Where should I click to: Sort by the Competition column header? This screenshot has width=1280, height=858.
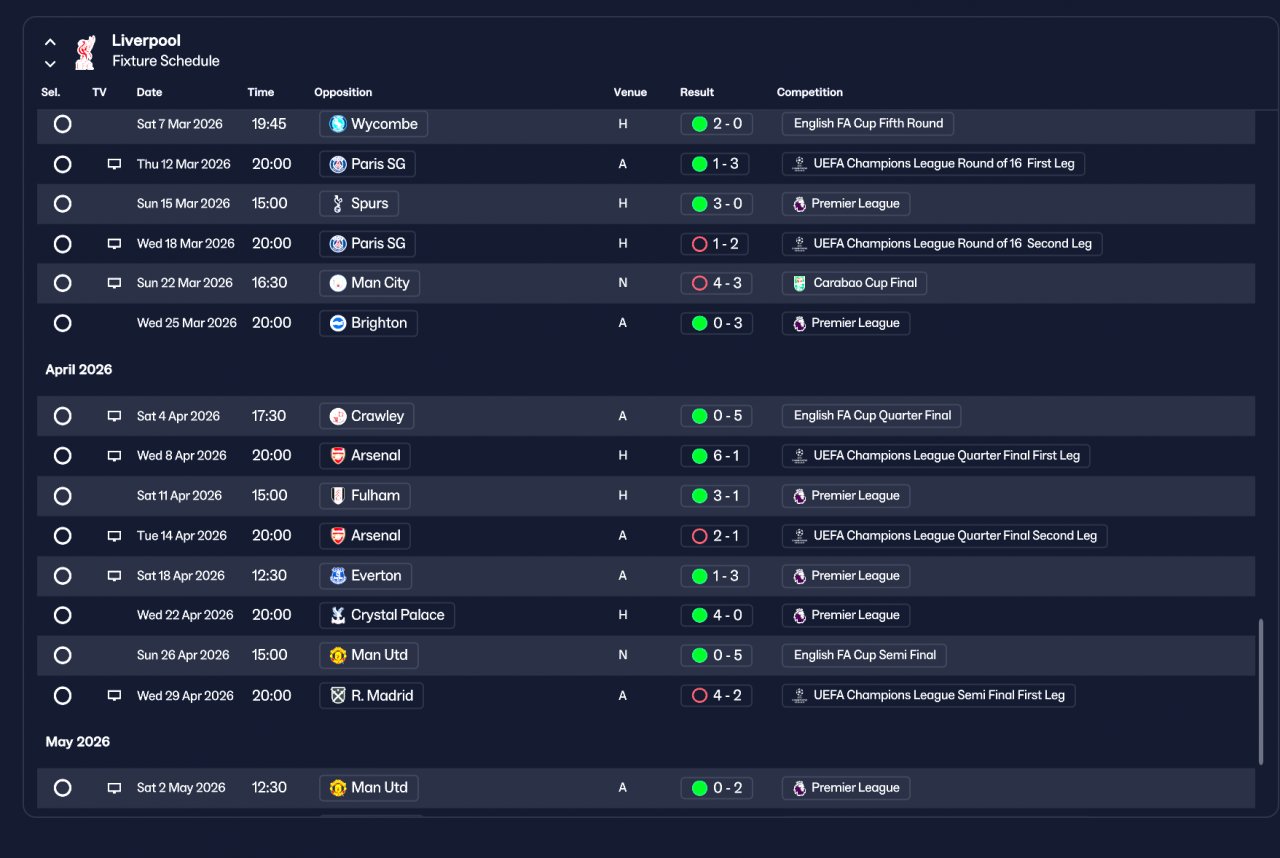pos(810,92)
